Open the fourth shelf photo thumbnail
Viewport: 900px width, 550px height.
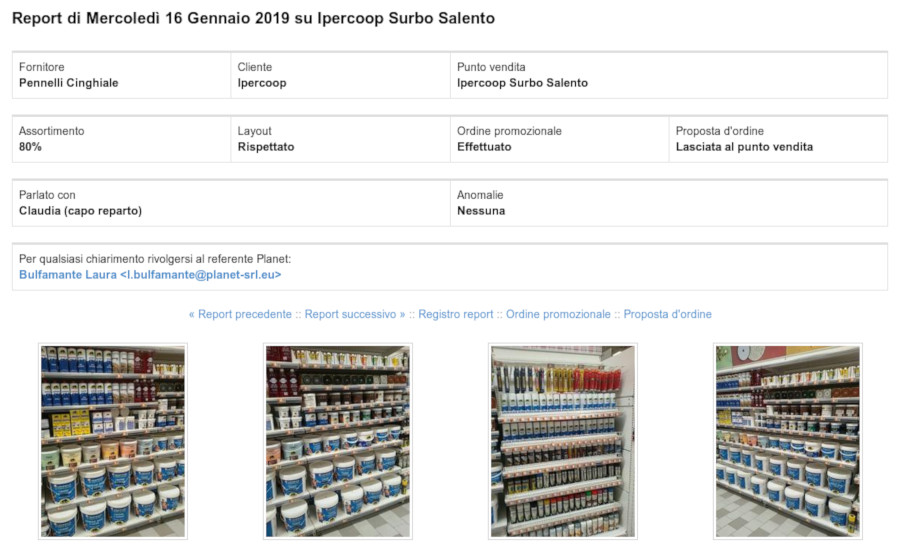(787, 441)
